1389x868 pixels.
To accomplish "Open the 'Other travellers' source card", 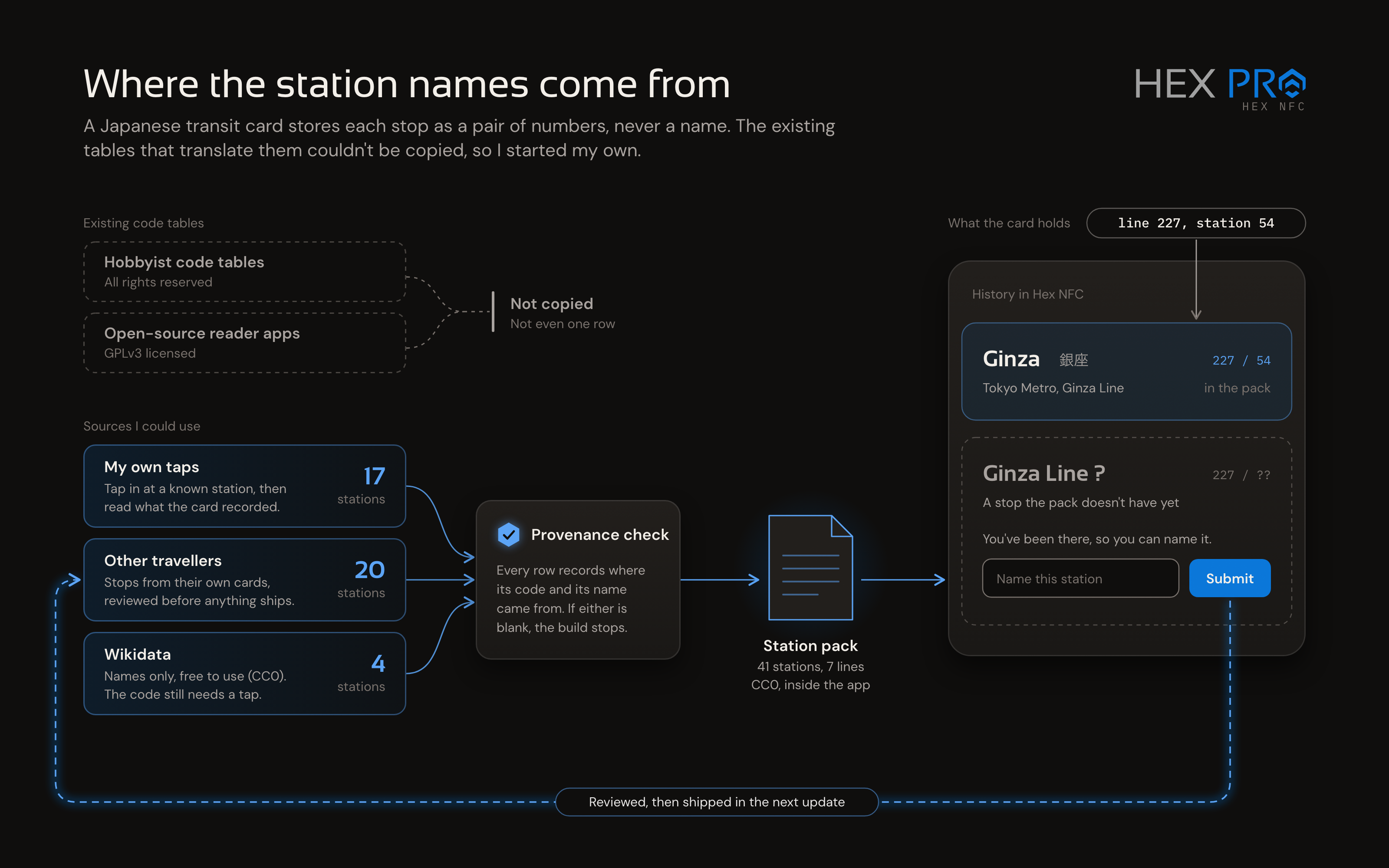I will [x=244, y=580].
